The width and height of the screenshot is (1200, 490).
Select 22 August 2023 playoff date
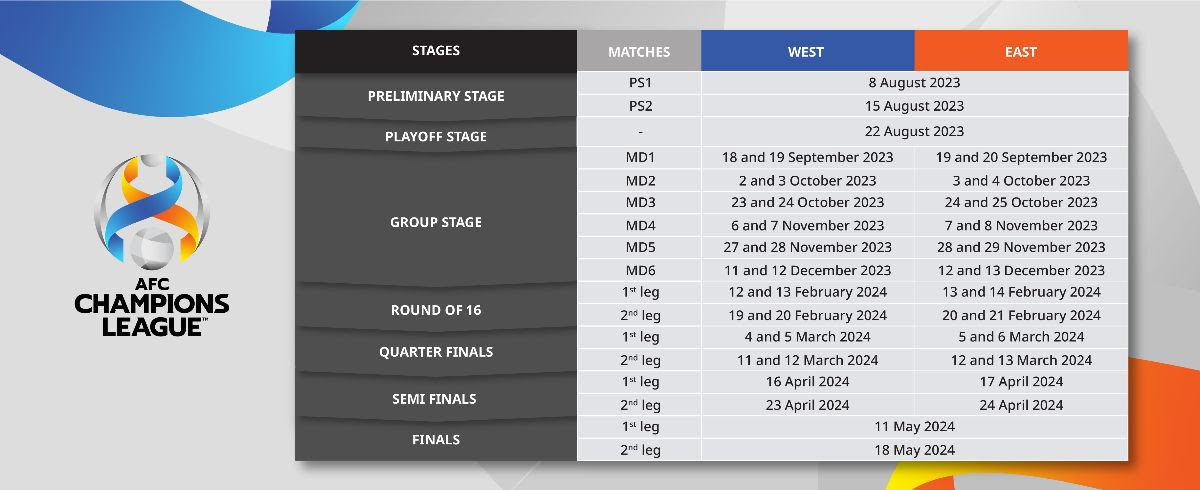coord(914,131)
